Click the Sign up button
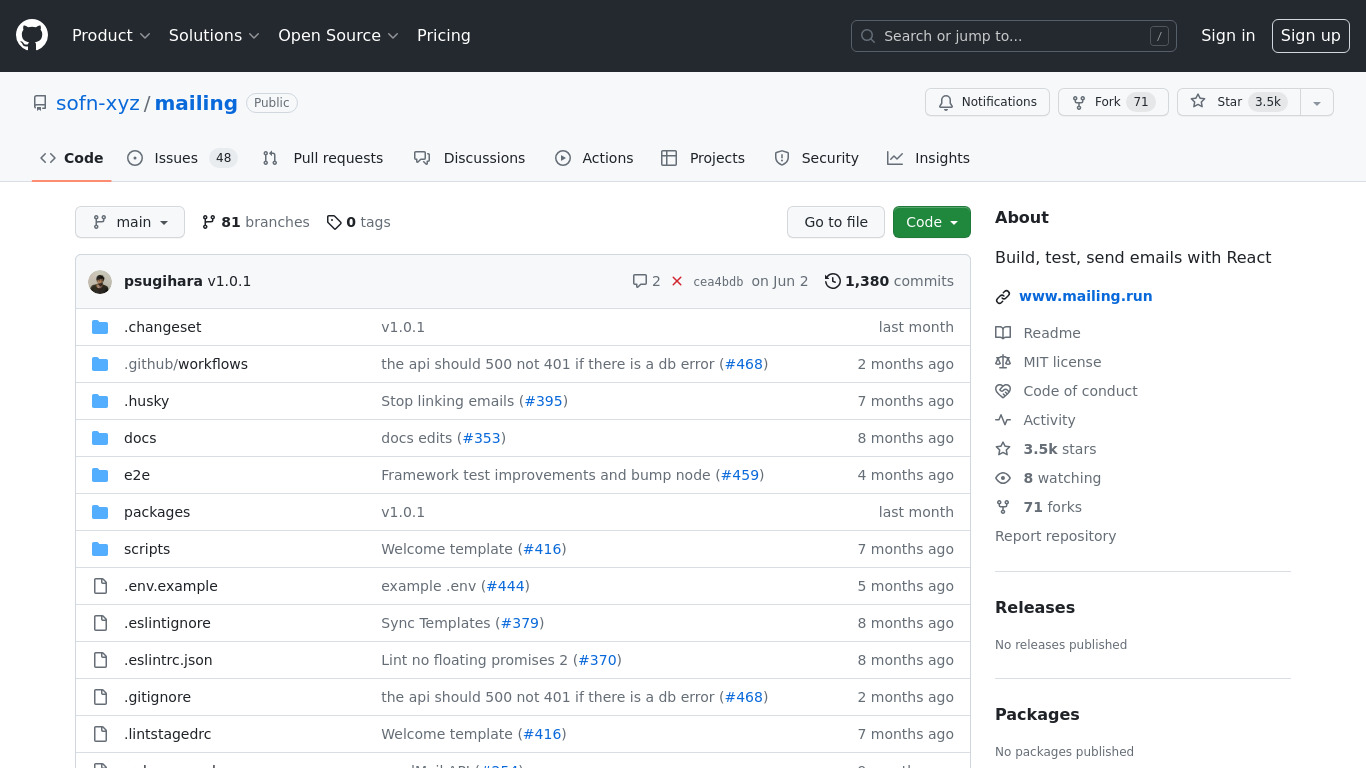The width and height of the screenshot is (1366, 768). (x=1311, y=36)
